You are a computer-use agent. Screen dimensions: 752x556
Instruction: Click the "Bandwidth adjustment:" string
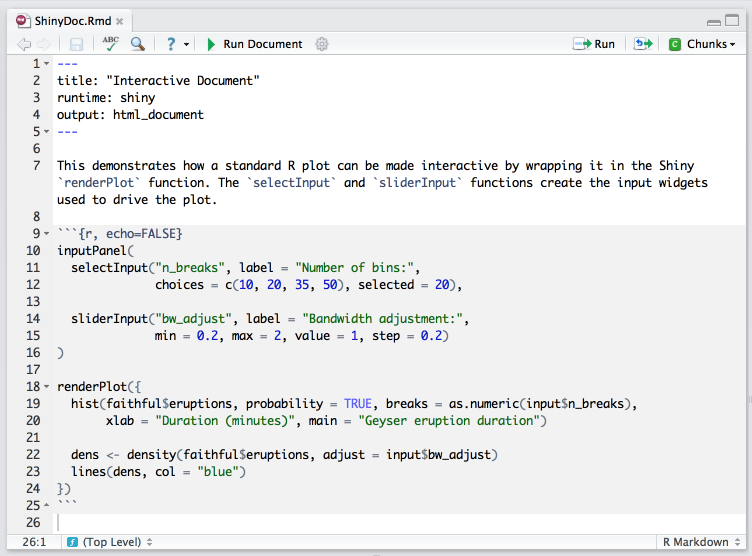[x=382, y=319]
